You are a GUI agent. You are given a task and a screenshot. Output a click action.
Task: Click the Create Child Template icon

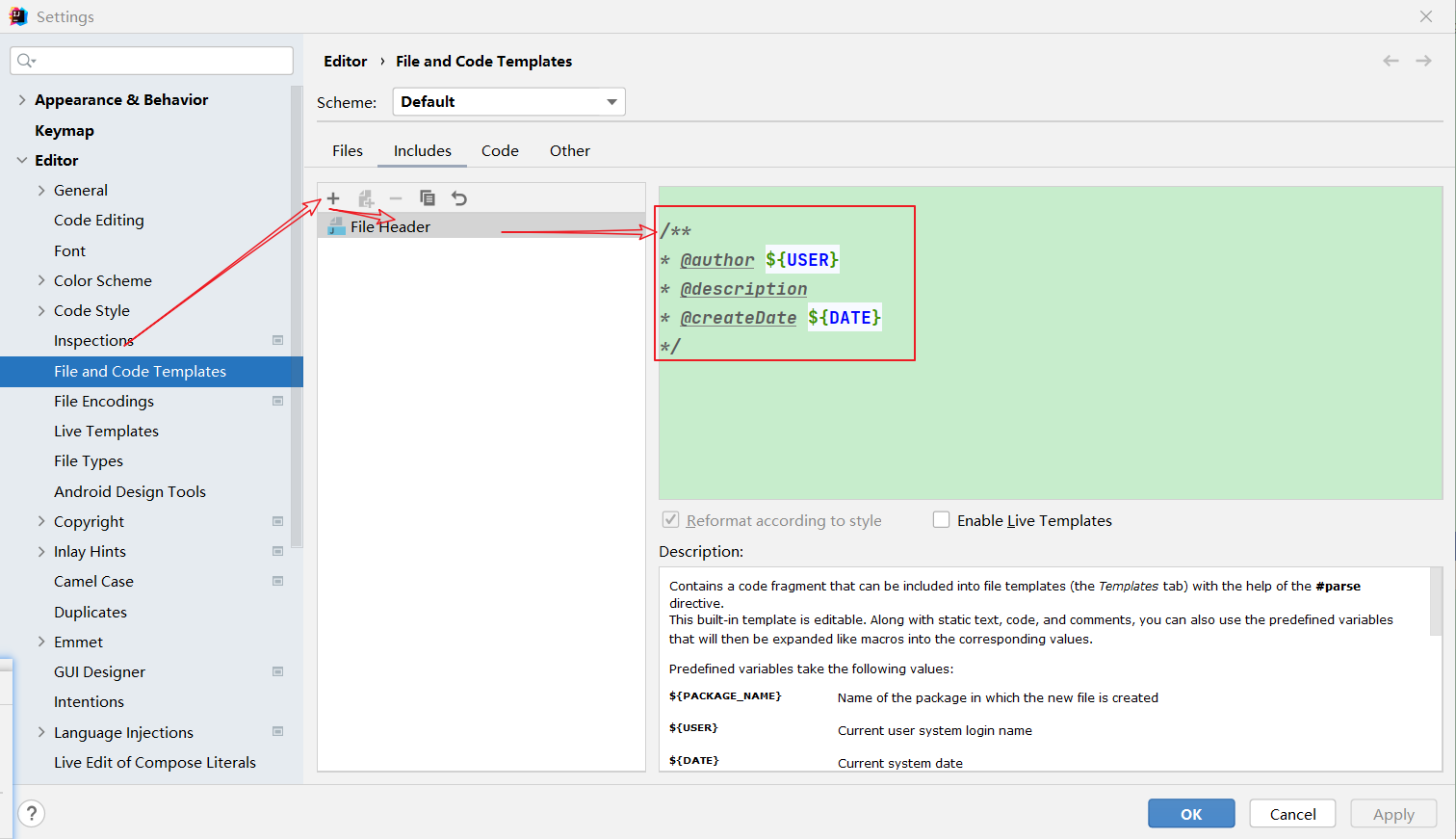pos(366,198)
